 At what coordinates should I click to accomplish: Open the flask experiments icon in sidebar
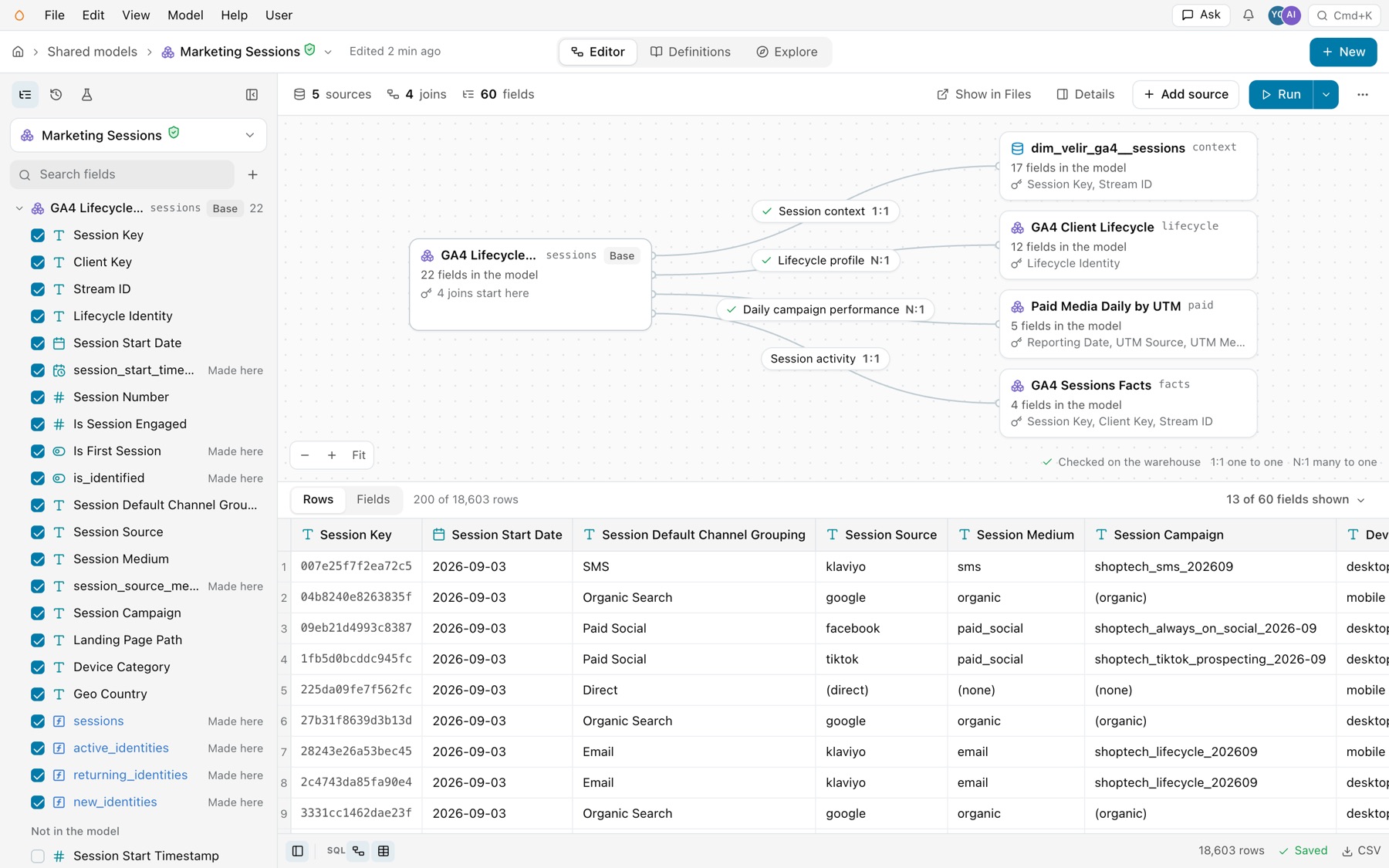86,94
